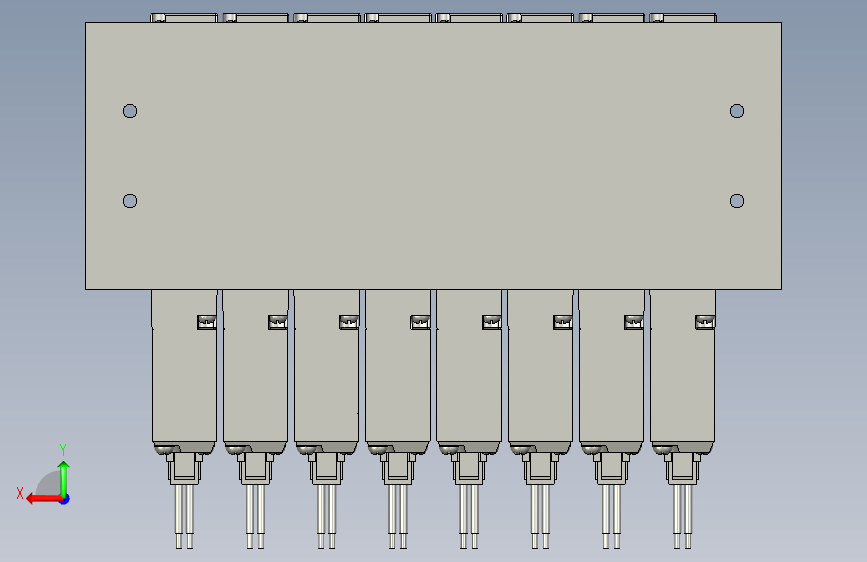867x562 pixels.
Task: Pick the manual override slot on leftmost valve
Action: coord(207,322)
